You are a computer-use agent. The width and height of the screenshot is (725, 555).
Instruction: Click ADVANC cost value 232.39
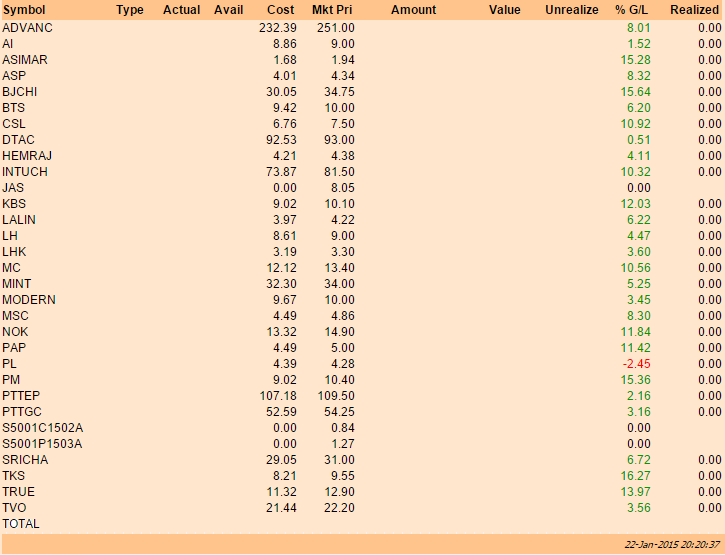[x=277, y=28]
